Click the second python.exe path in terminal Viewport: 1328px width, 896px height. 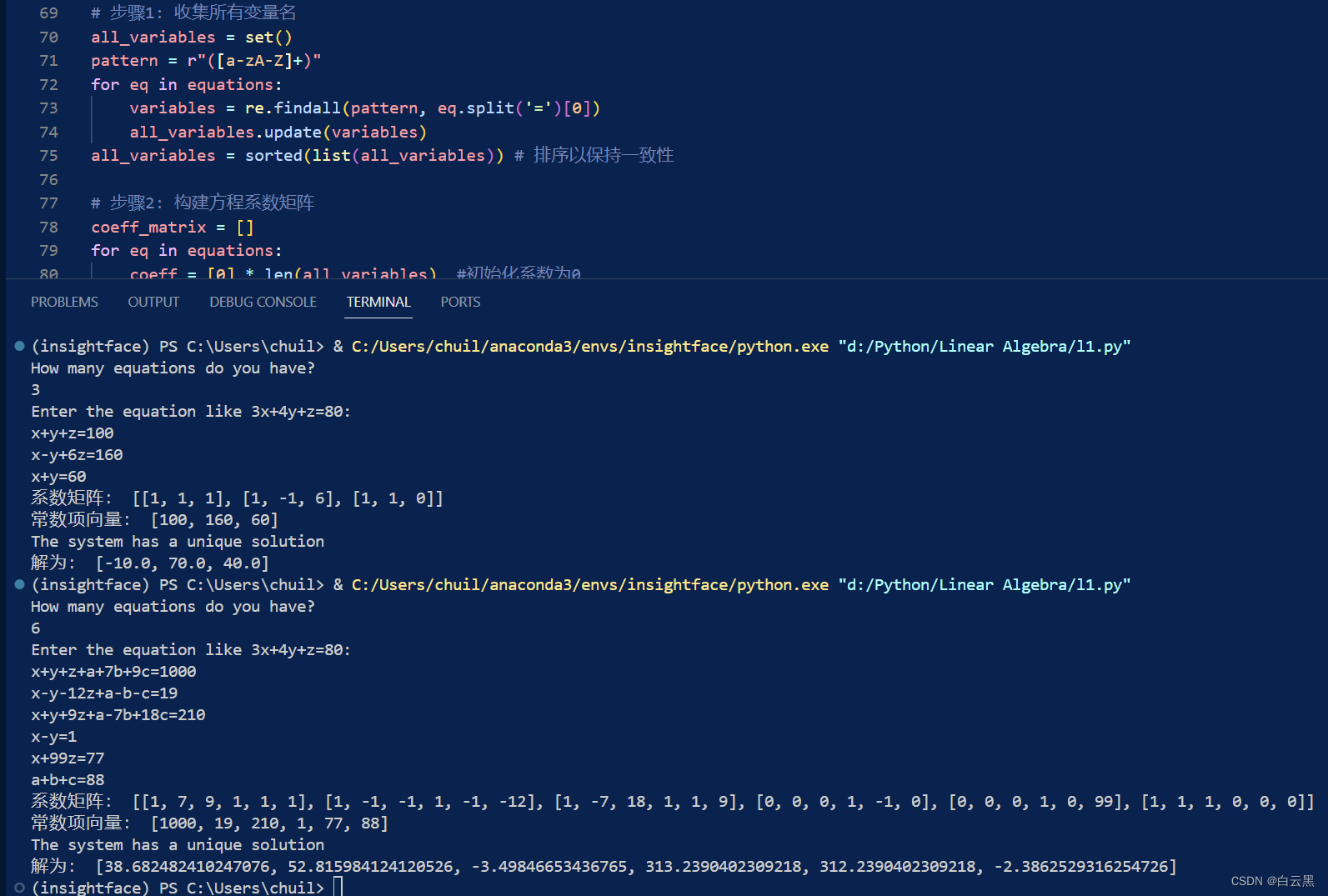tap(590, 584)
